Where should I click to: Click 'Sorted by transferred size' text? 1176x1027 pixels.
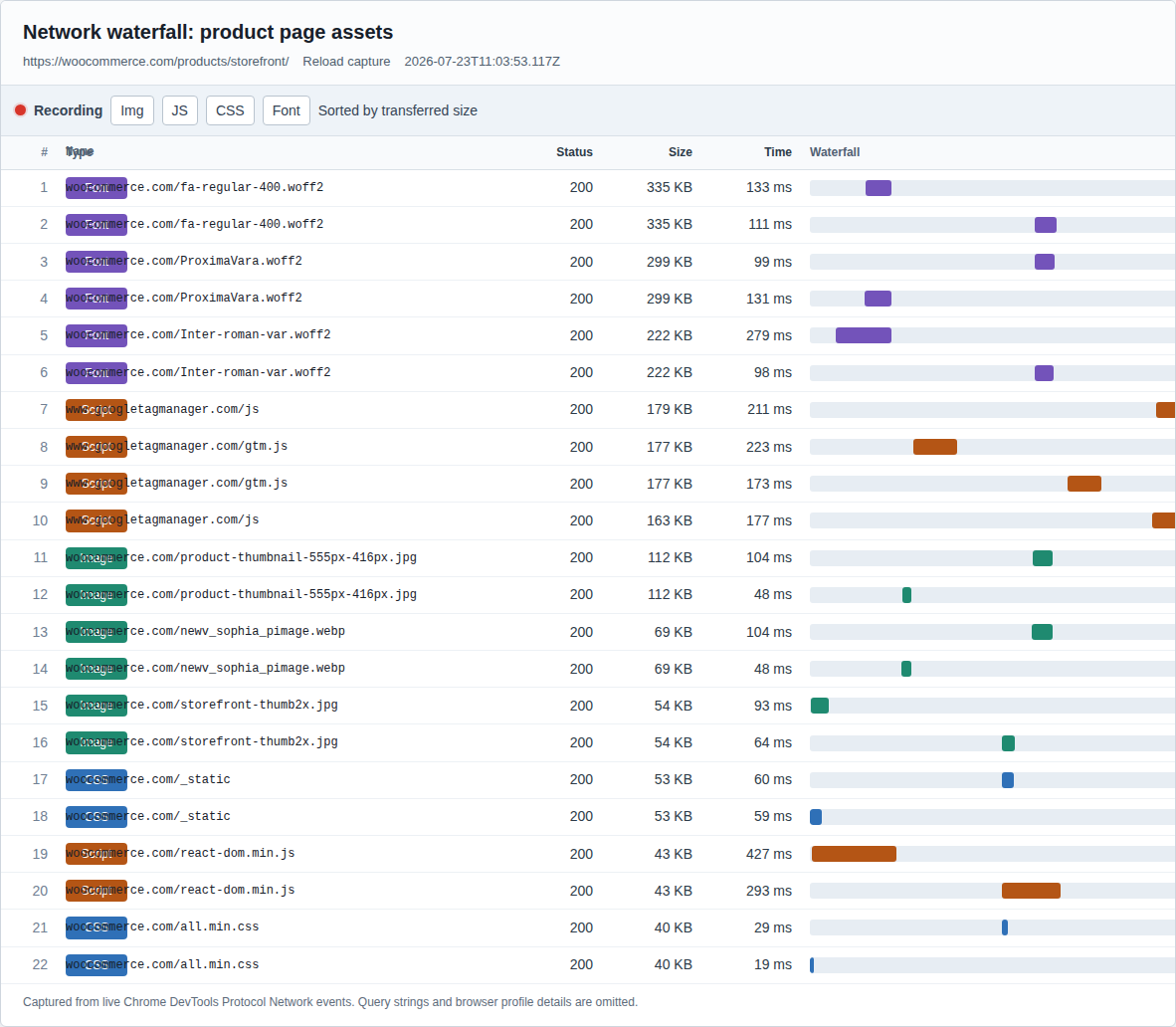[x=398, y=110]
